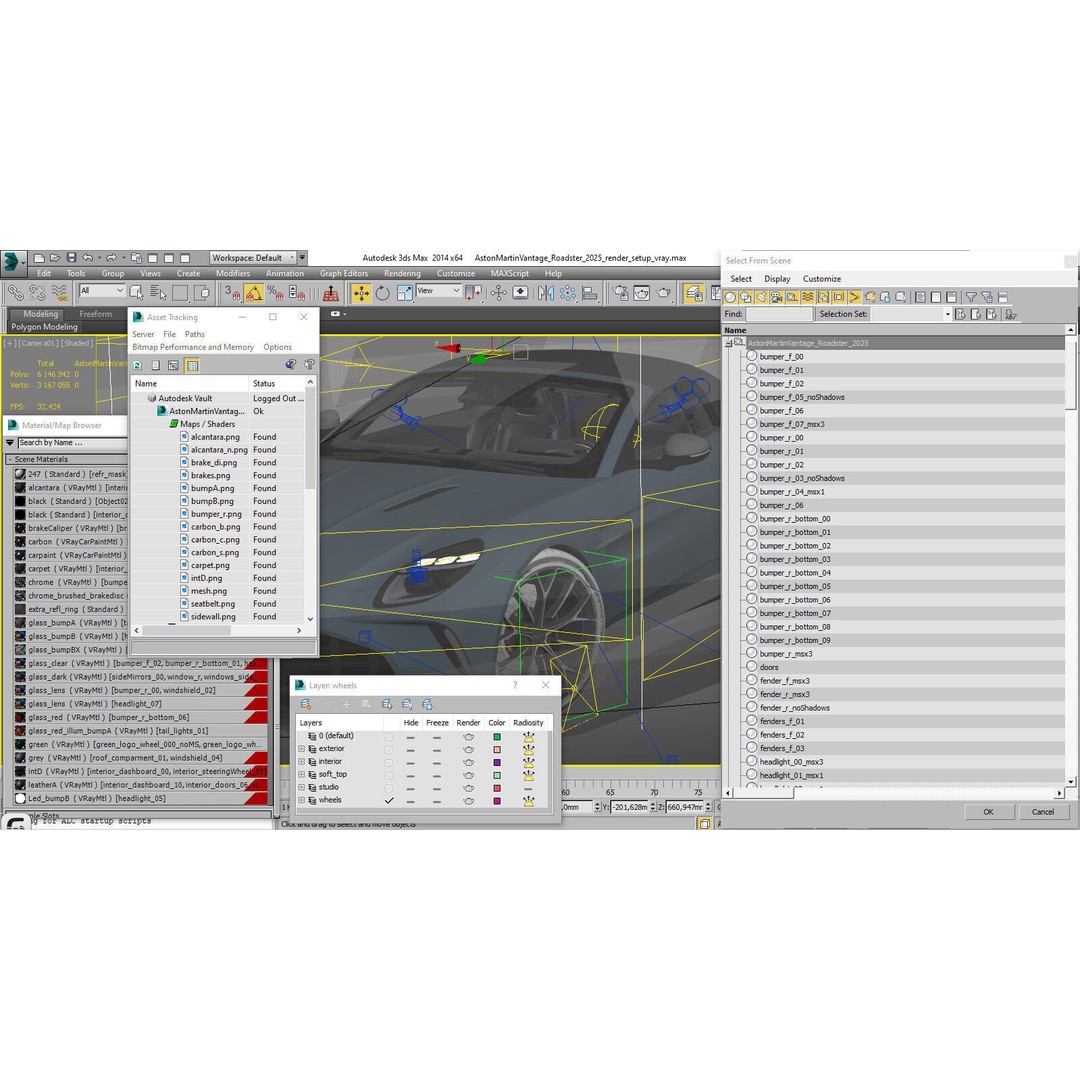The image size is (1080, 1080).
Task: Open the Modifiers menu
Action: click(233, 273)
